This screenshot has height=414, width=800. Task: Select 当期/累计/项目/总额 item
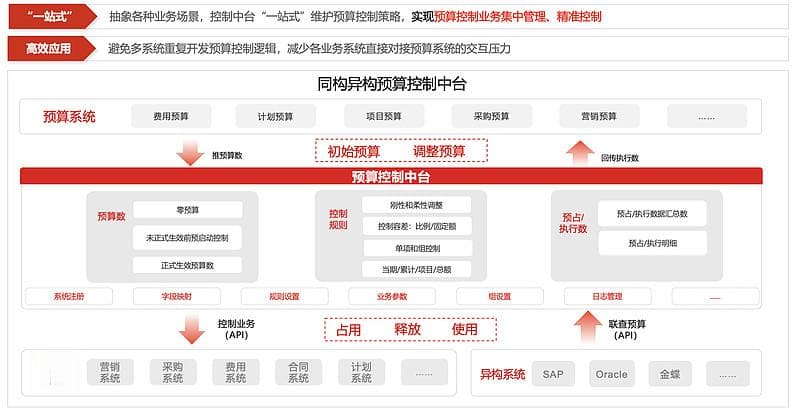(416, 269)
